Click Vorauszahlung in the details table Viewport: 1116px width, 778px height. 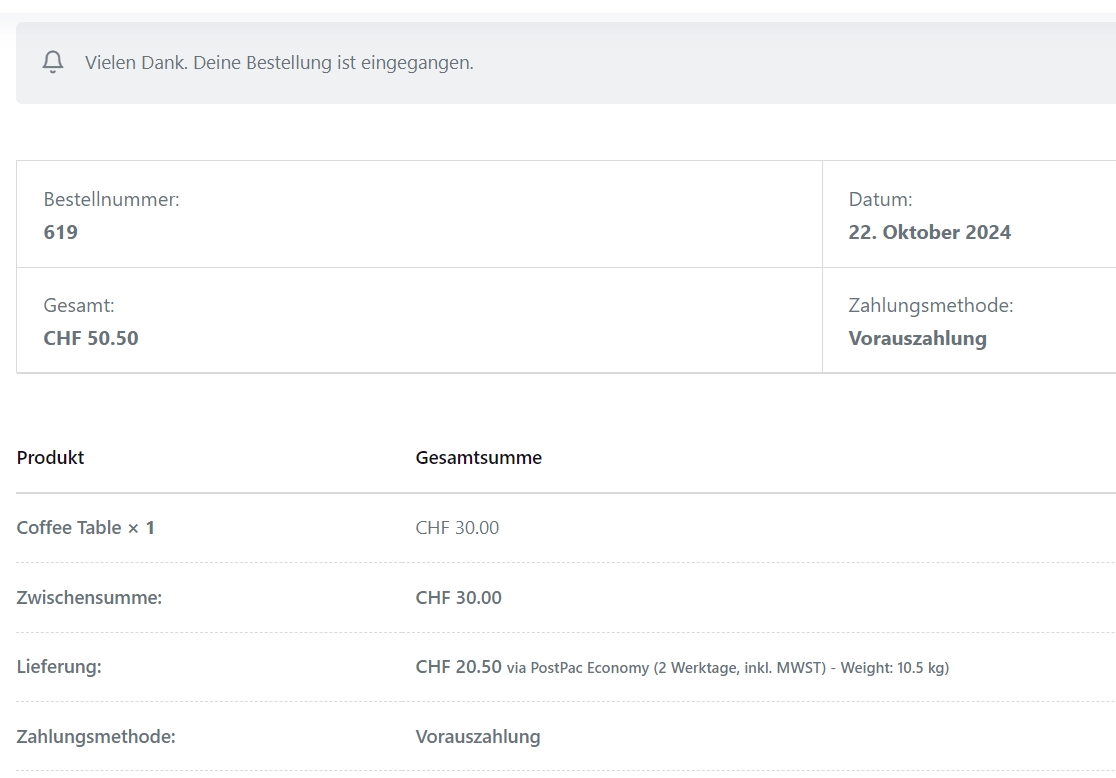pos(478,737)
